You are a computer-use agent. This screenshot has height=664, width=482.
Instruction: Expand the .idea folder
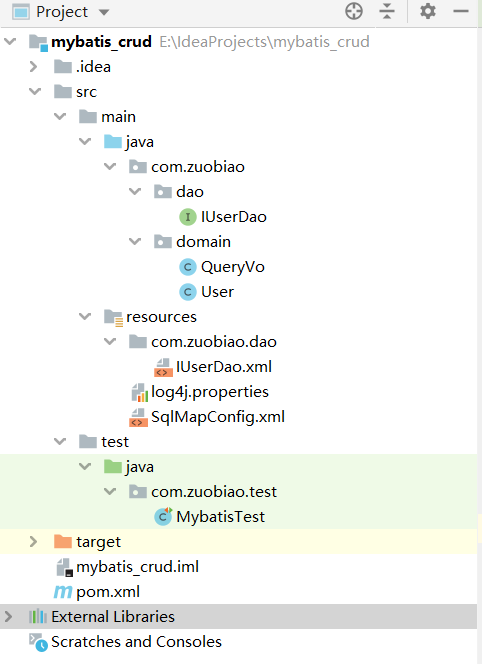pyautogui.click(x=33, y=66)
